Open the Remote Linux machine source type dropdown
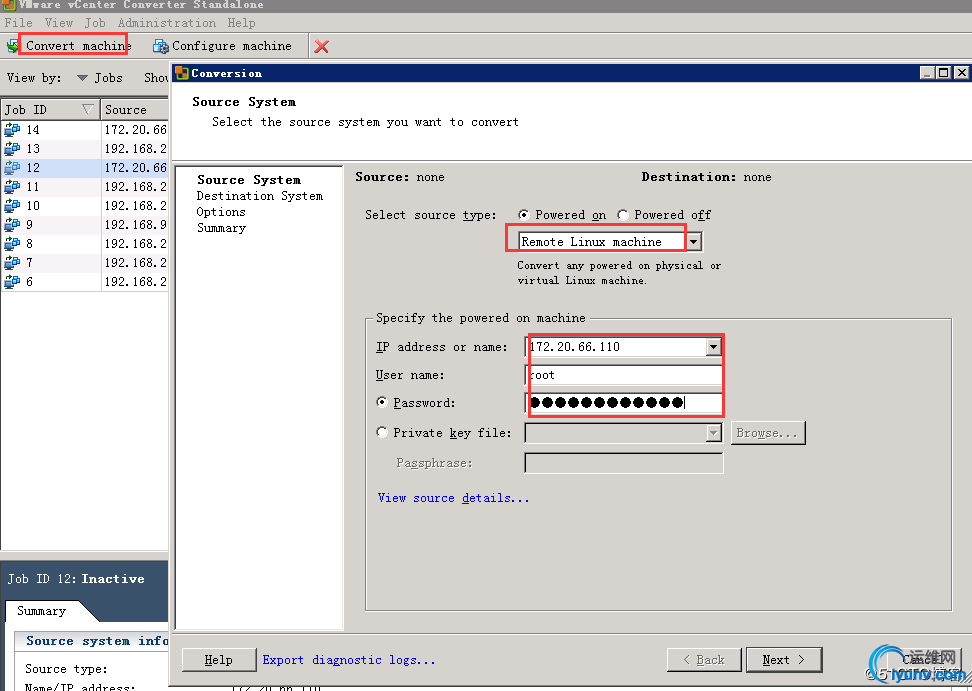 click(x=694, y=241)
